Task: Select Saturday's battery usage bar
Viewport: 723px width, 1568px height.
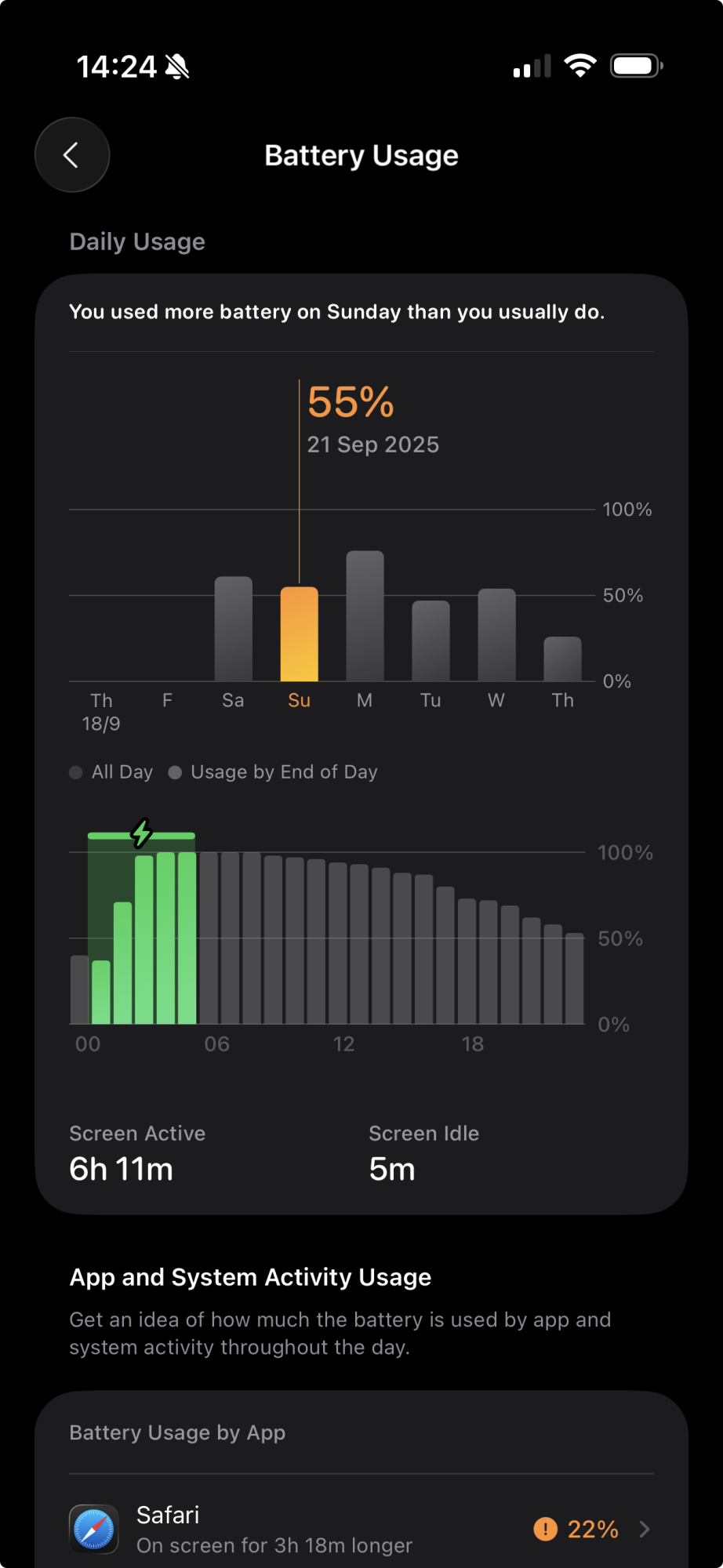Action: click(233, 629)
